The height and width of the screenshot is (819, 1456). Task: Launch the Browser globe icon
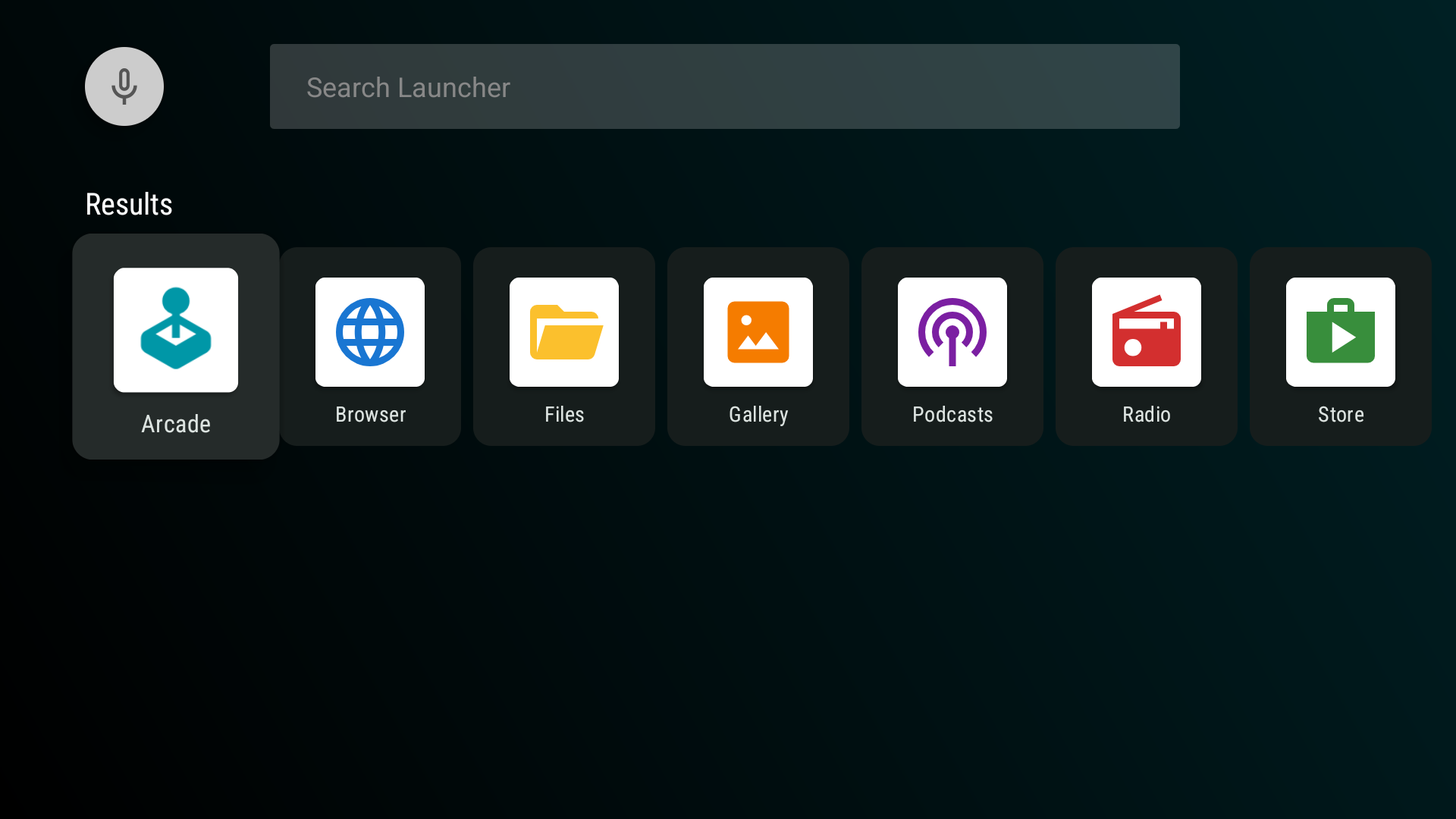point(370,332)
